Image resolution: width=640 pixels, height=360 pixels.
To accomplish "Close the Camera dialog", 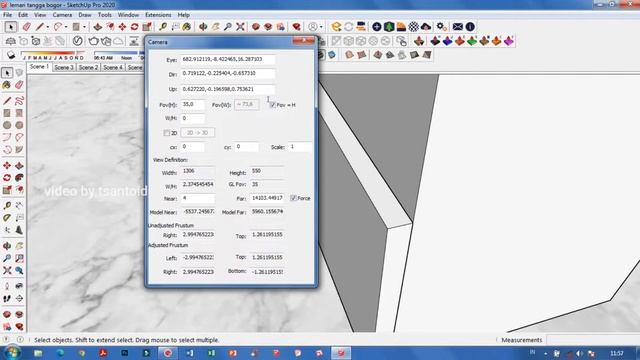I will click(x=304, y=40).
